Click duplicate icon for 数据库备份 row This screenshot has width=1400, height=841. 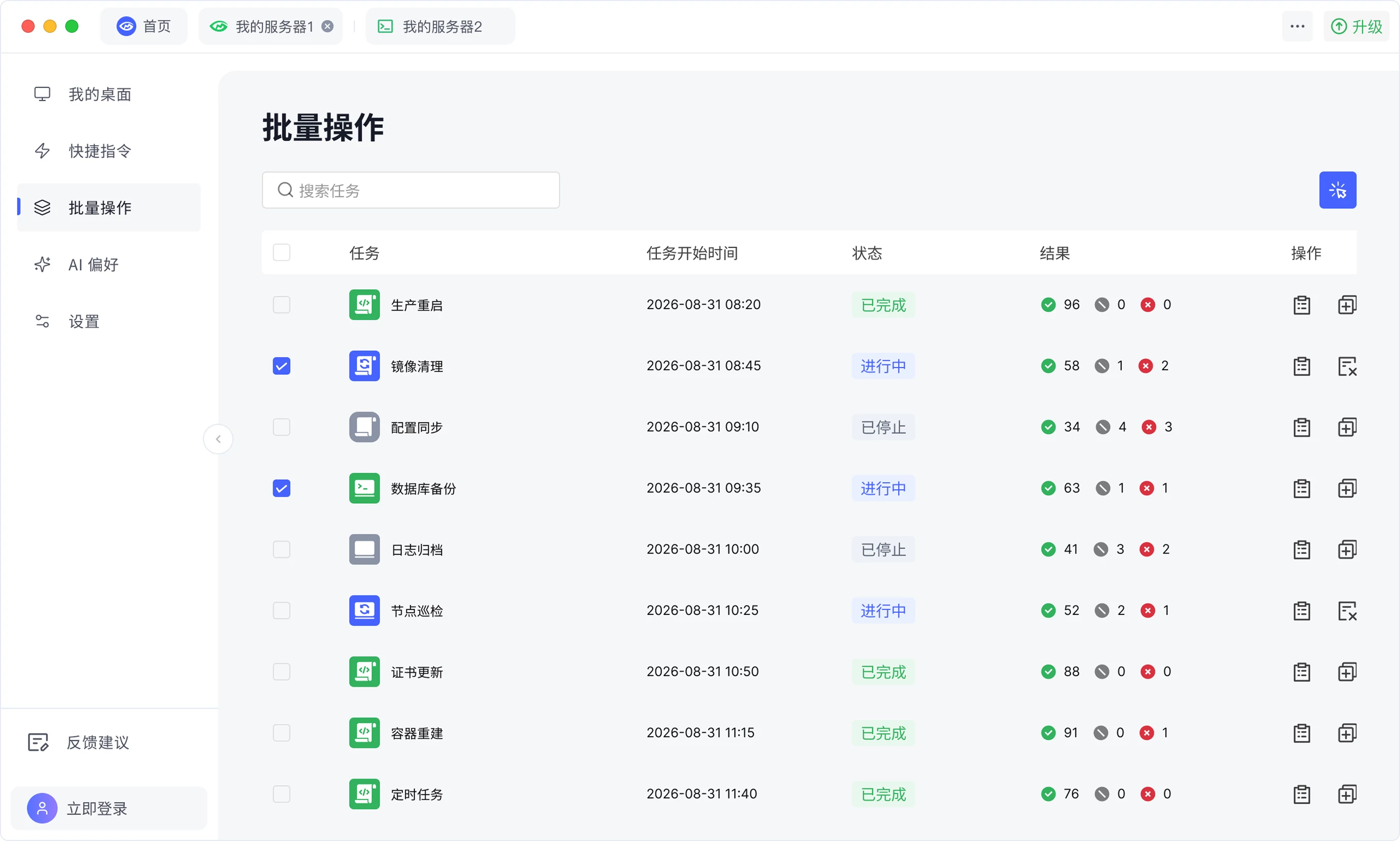(x=1347, y=489)
